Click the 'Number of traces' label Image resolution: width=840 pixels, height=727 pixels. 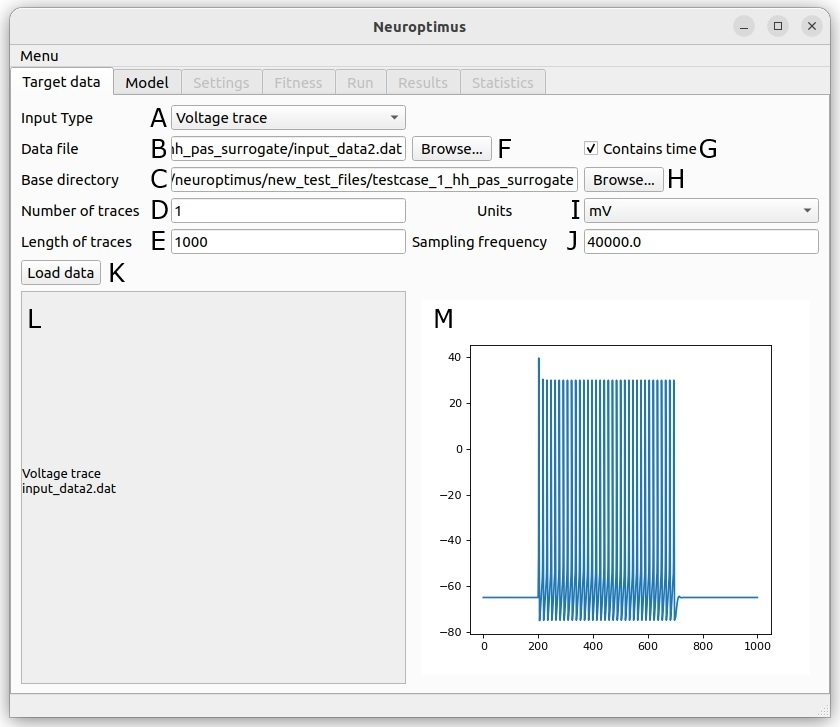tap(80, 211)
